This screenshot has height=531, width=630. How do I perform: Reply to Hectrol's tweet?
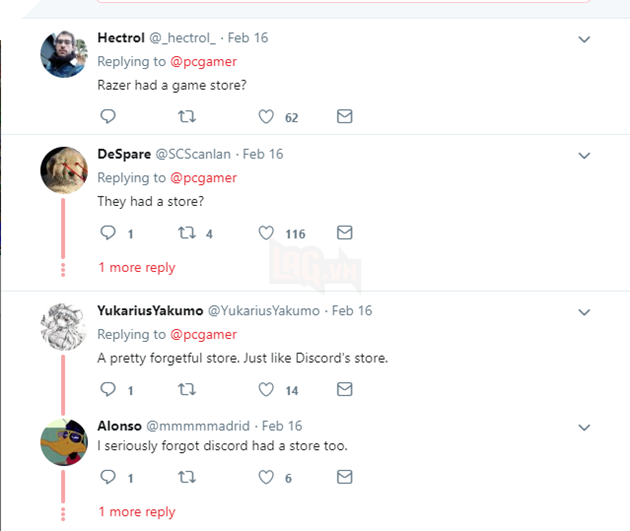click(109, 117)
